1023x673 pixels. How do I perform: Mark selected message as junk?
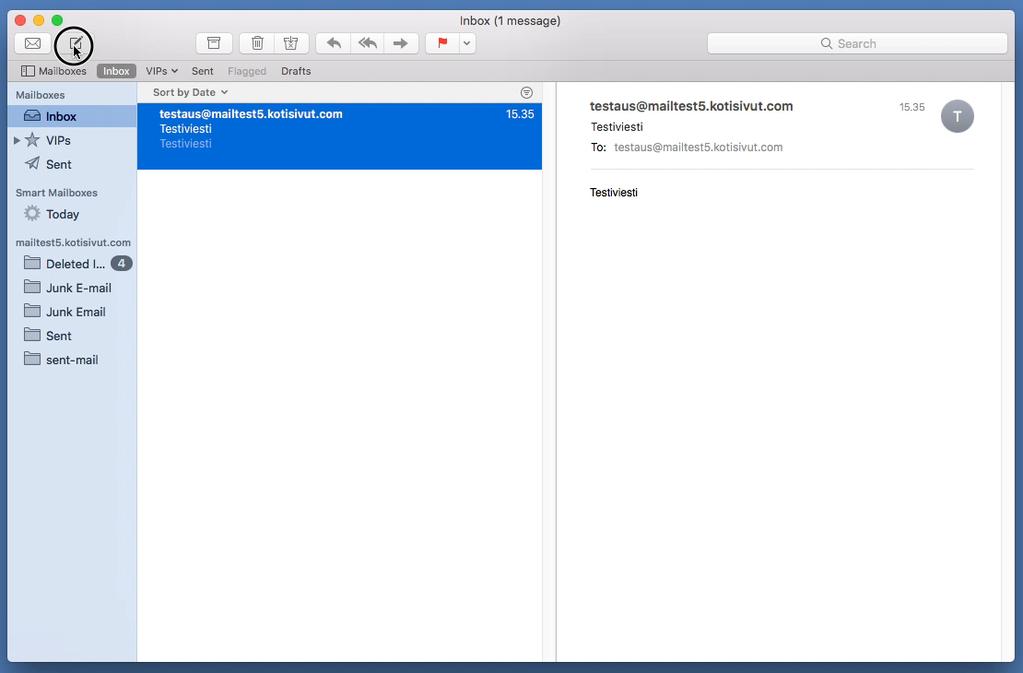click(291, 44)
